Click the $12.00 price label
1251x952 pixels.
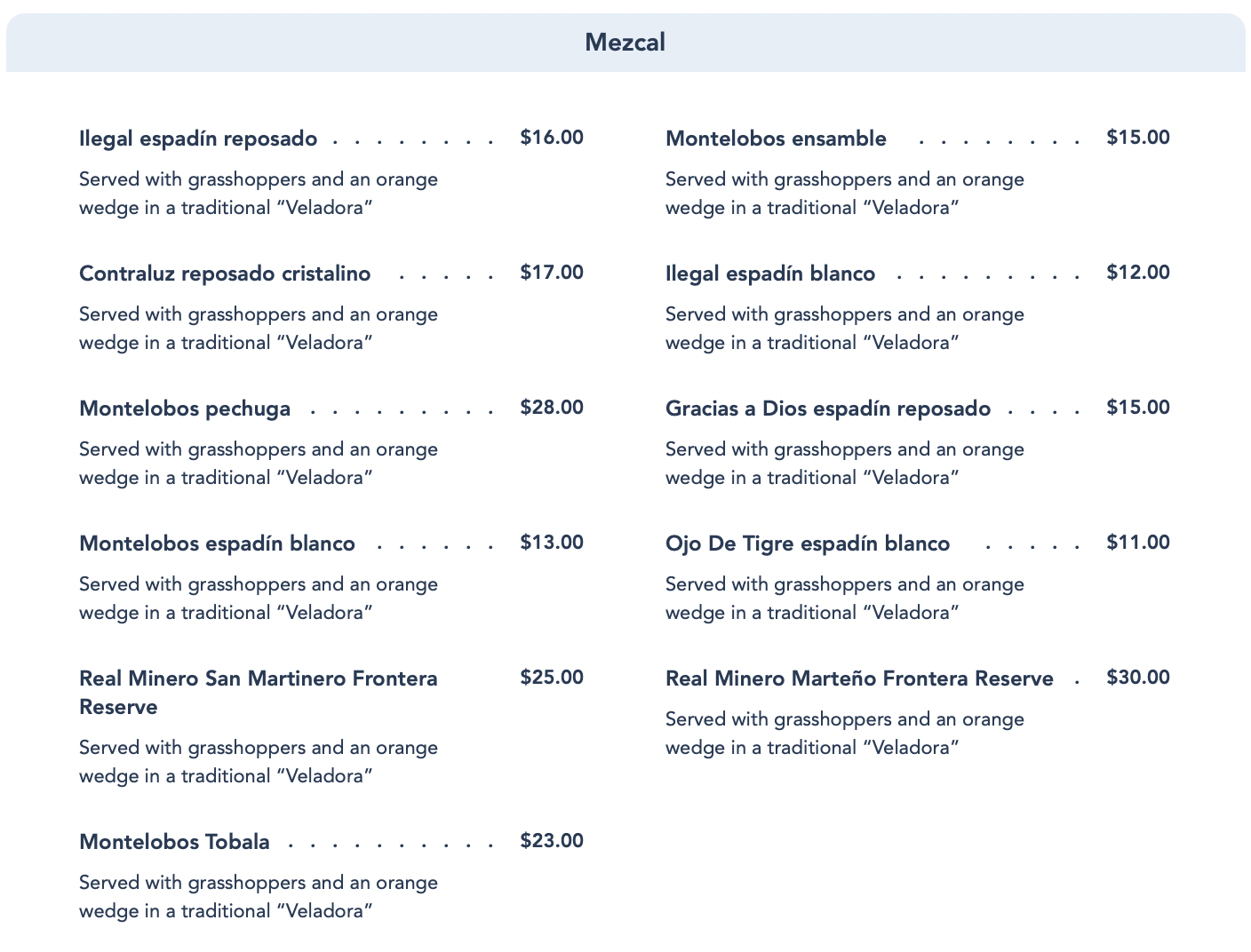tap(1137, 273)
